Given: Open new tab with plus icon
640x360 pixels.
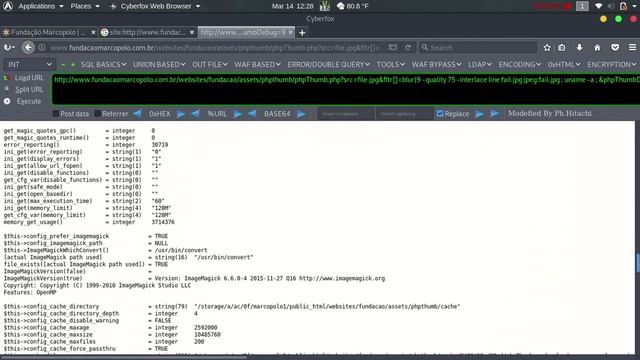Looking at the screenshot, I should [302, 33].
